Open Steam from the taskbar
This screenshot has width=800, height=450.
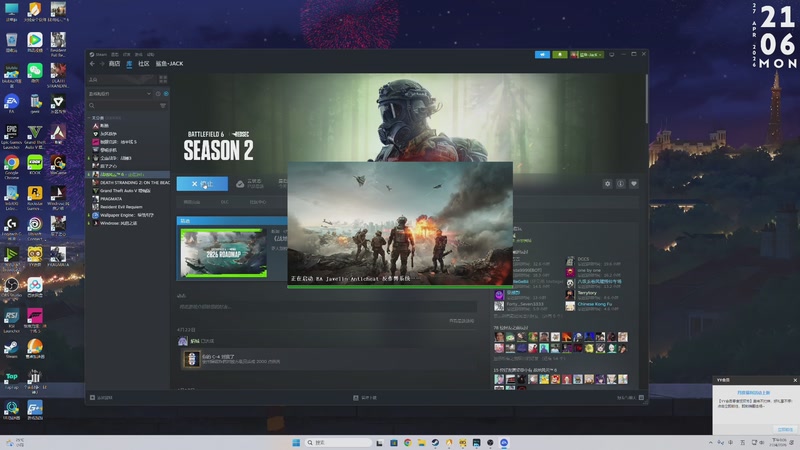(435, 442)
